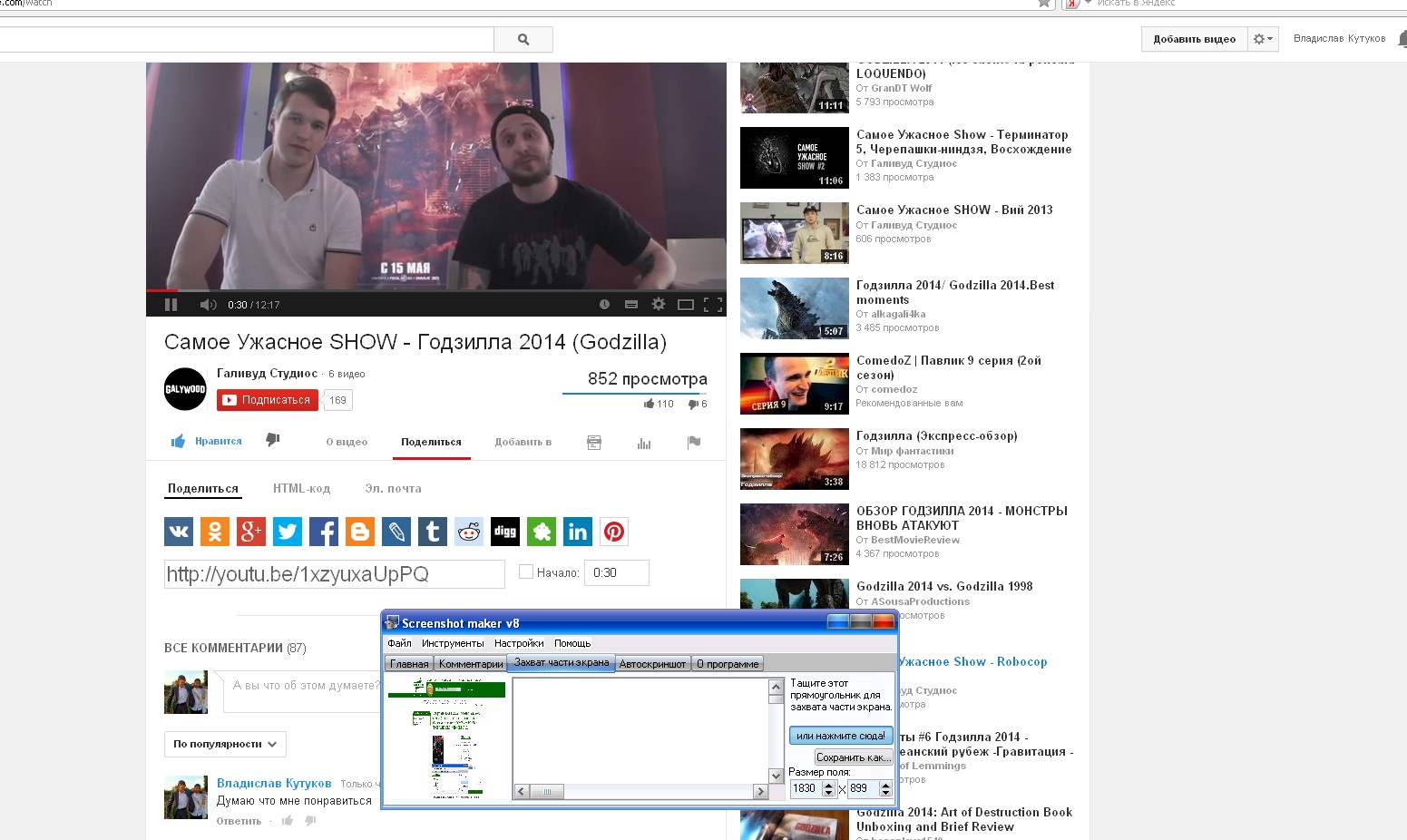Open the О видео tab
1407x840 pixels.
(347, 442)
